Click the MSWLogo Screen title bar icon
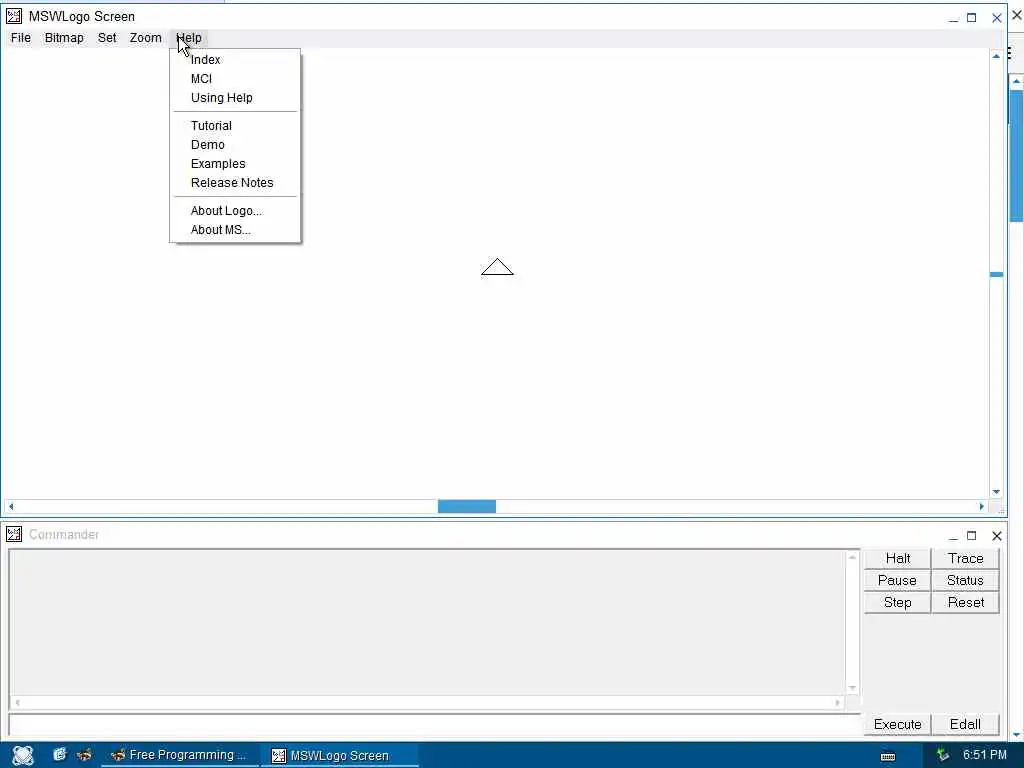The image size is (1024, 768). [x=14, y=16]
